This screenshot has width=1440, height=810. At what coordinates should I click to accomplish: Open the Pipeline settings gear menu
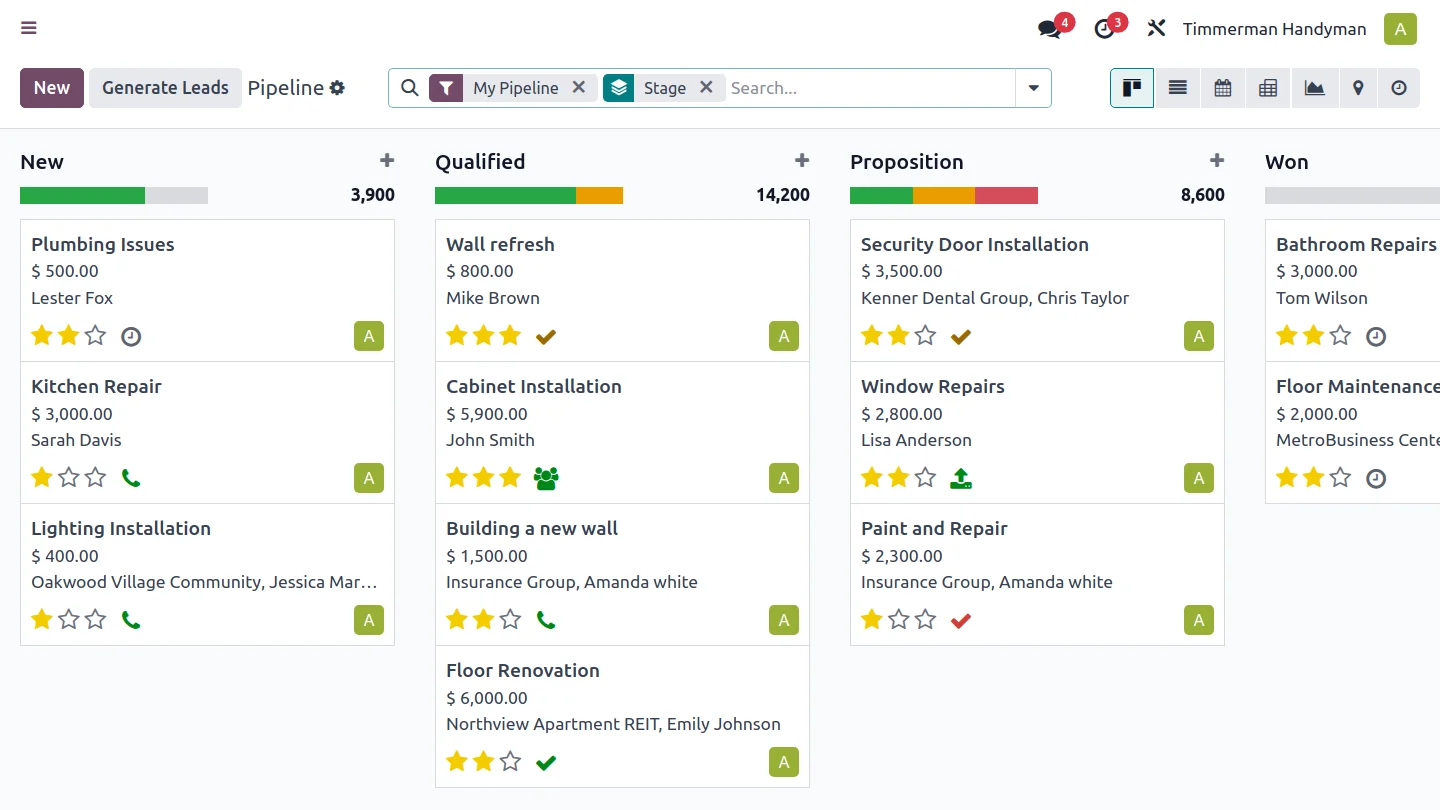[338, 88]
